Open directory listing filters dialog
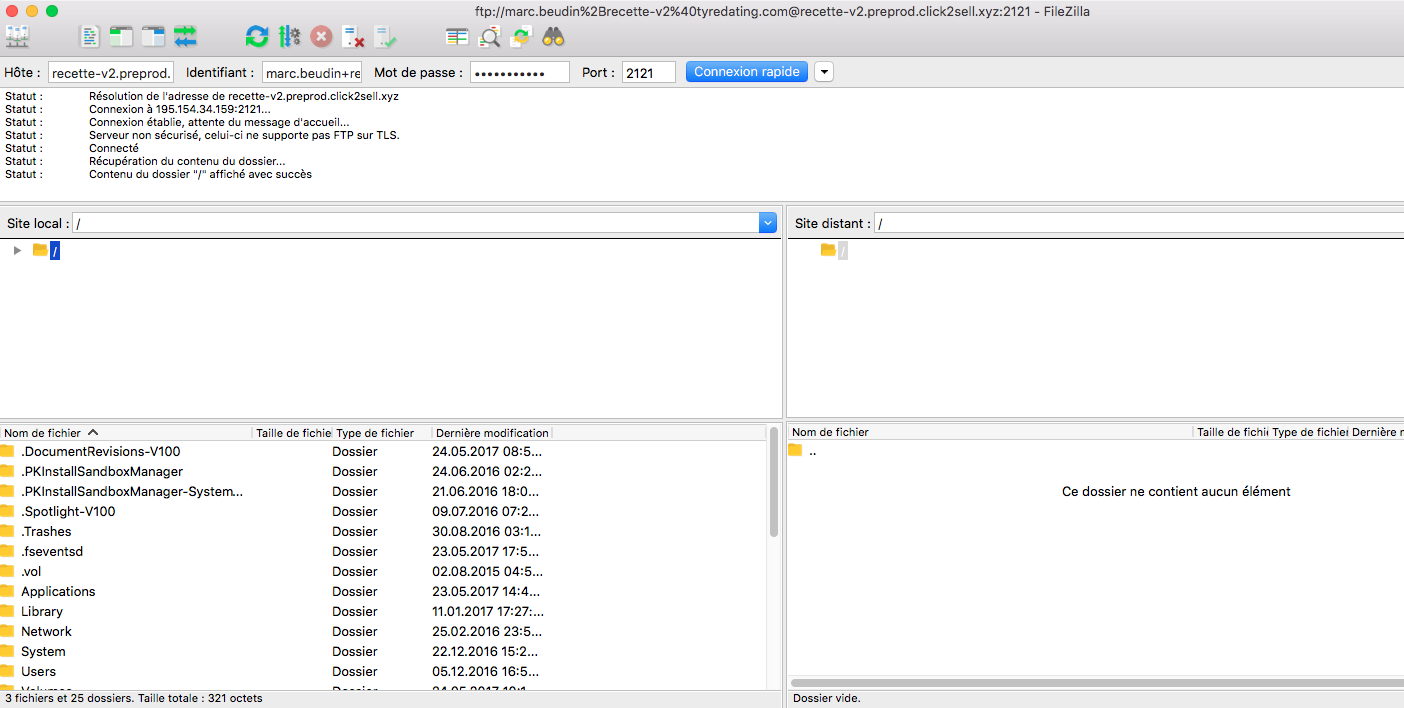This screenshot has height=708, width=1404. (x=457, y=37)
